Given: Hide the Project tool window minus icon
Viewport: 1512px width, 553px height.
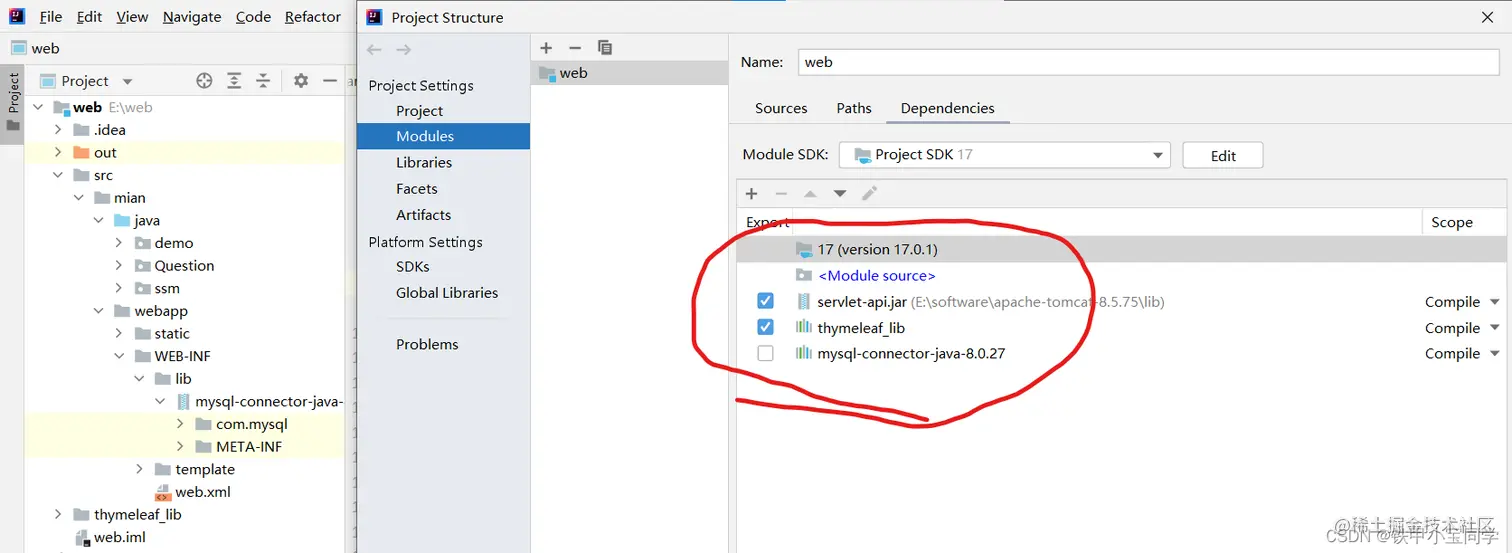Looking at the screenshot, I should (x=330, y=81).
